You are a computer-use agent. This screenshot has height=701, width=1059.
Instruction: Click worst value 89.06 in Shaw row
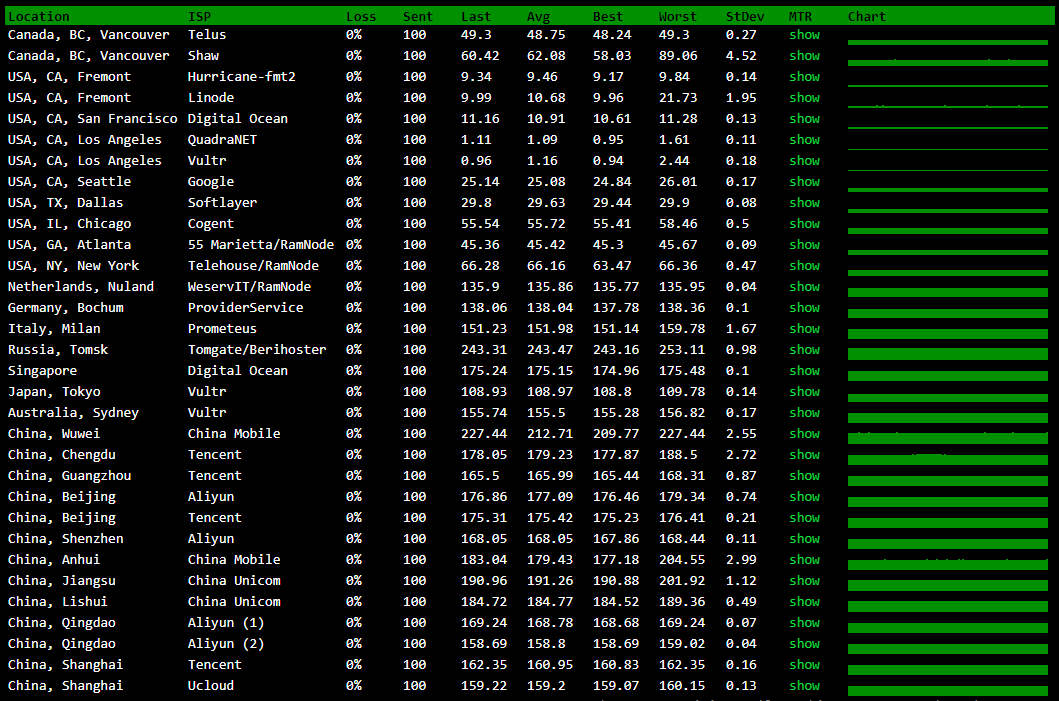678,55
